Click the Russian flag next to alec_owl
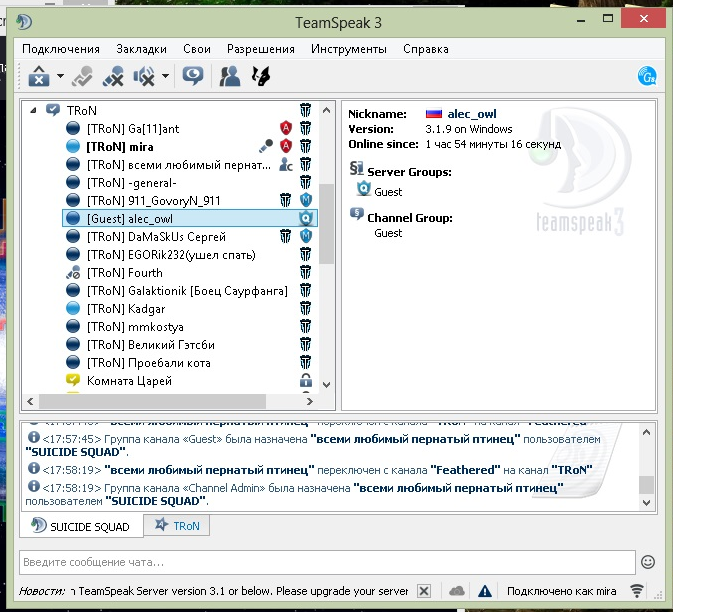The height and width of the screenshot is (612, 703). 434,114
